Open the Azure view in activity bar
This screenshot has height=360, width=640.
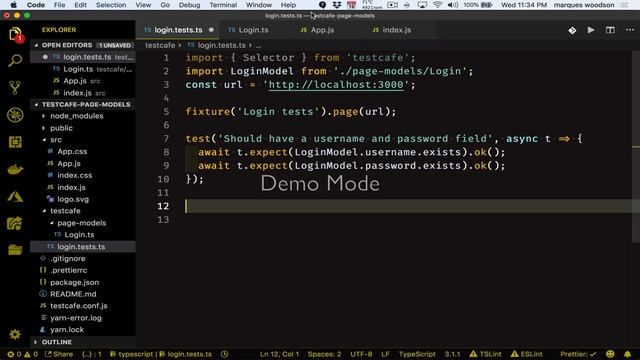15,196
